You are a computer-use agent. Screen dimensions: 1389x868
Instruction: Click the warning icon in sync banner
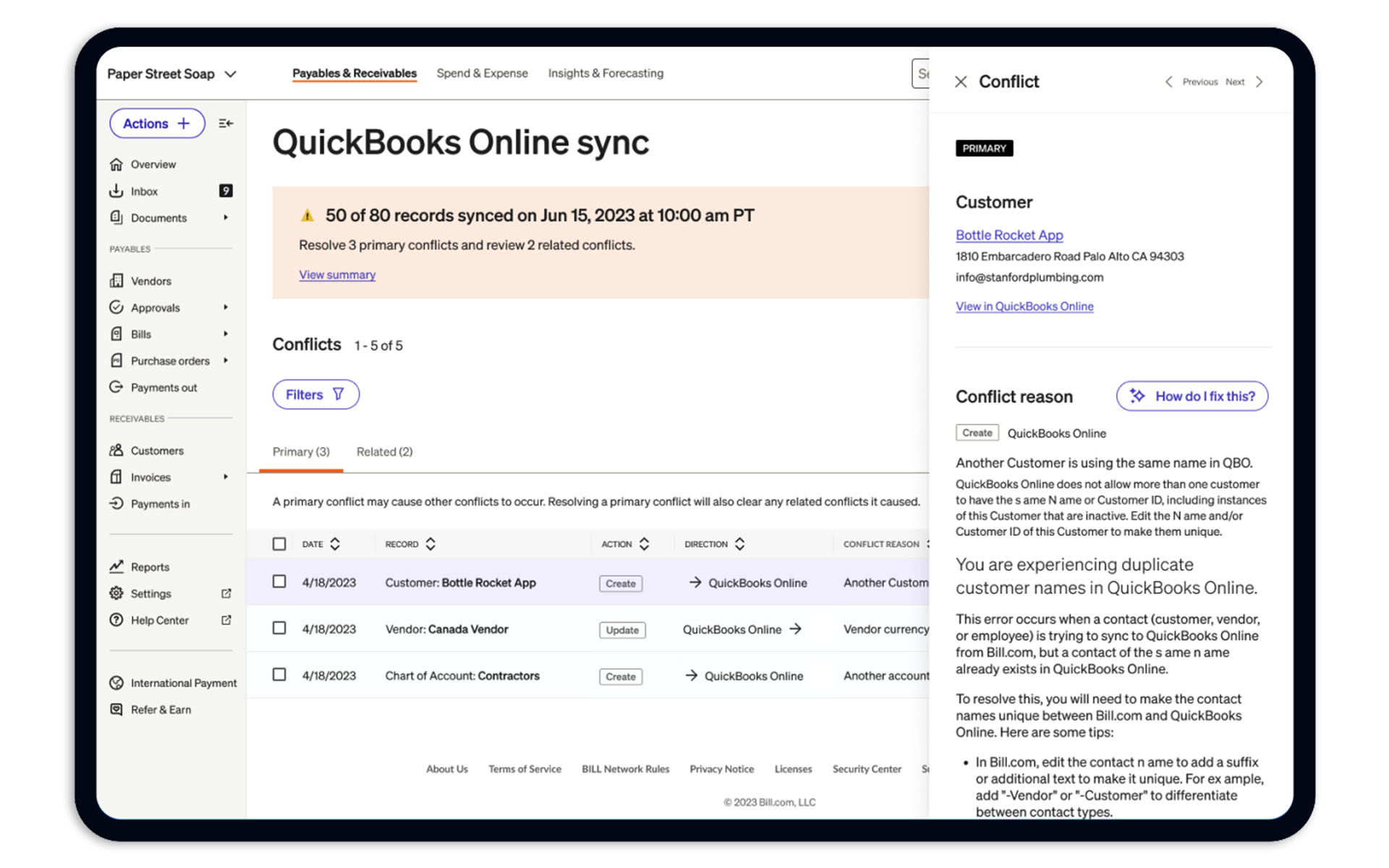(x=307, y=216)
